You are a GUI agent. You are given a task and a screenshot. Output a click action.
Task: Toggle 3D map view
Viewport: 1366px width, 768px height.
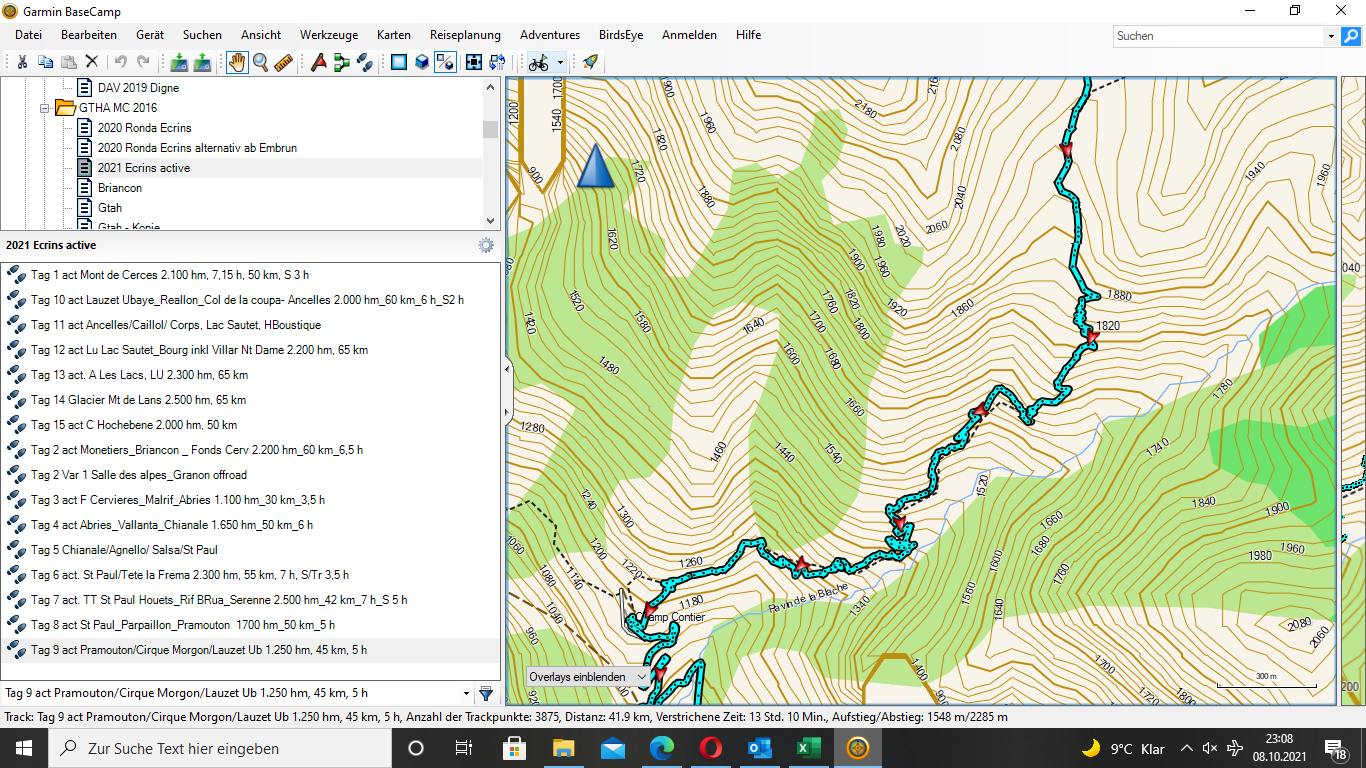[x=422, y=62]
